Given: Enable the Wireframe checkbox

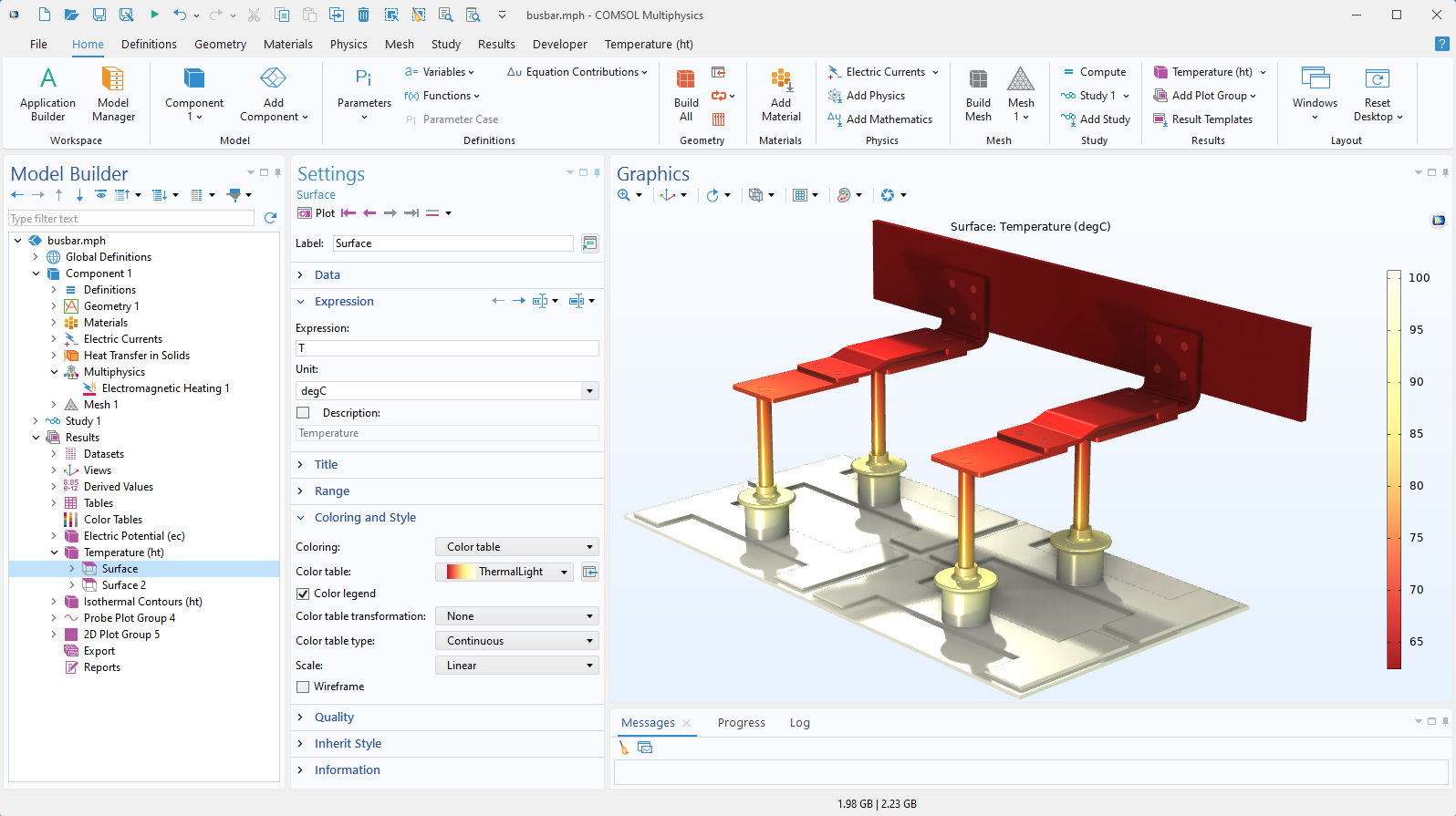Looking at the screenshot, I should (x=303, y=687).
